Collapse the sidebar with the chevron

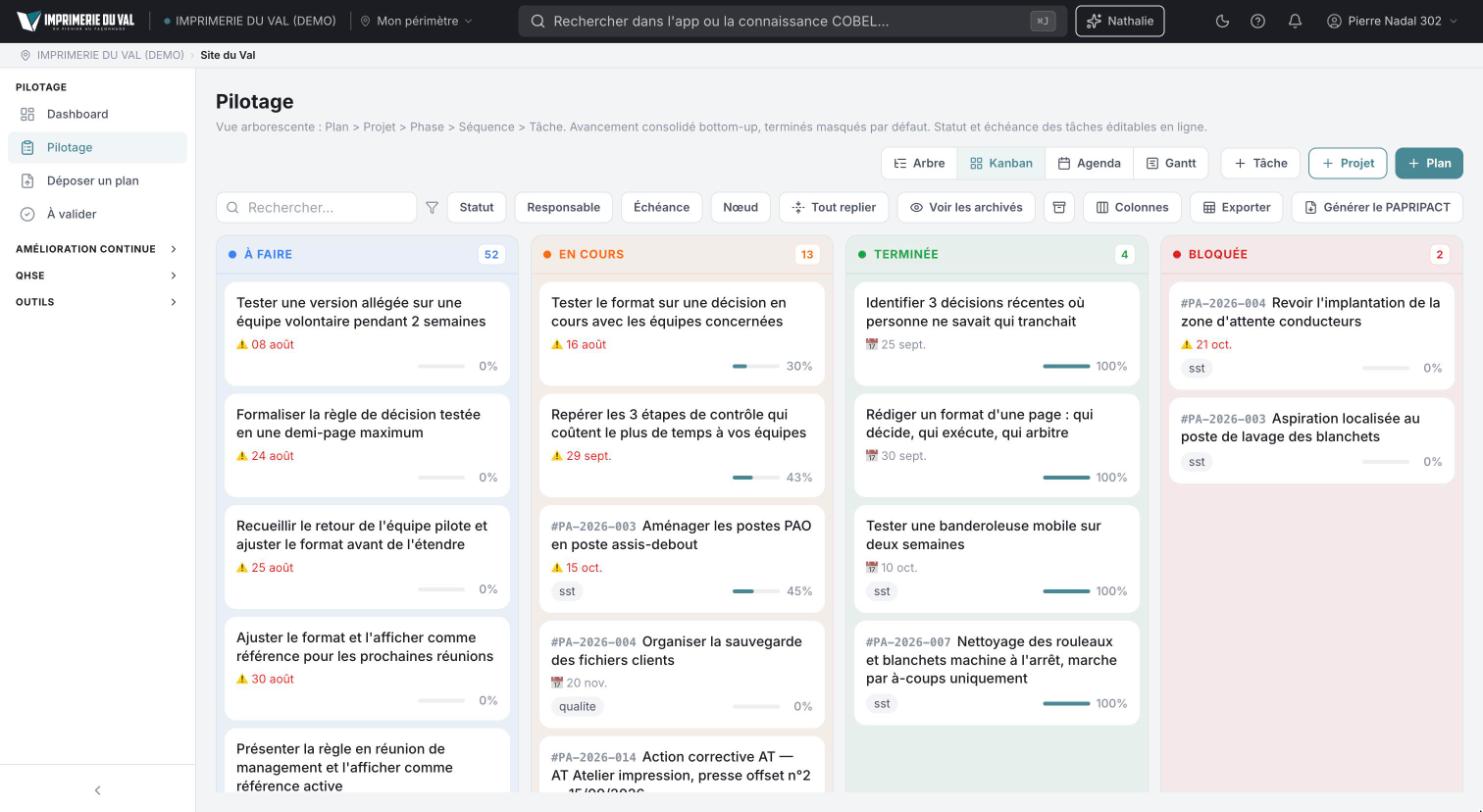coord(97,790)
